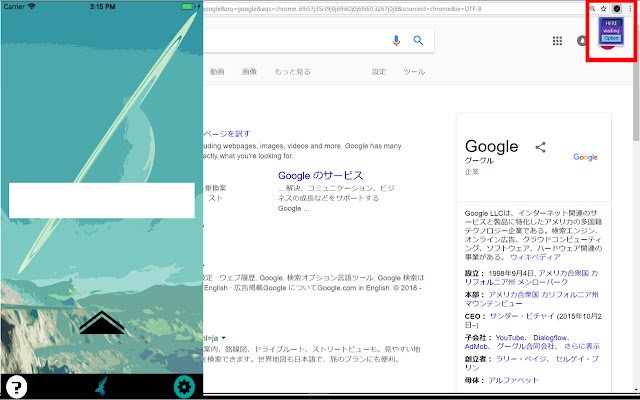The height and width of the screenshot is (400, 640).
Task: Click the notifications bell icon
Action: [x=581, y=40]
